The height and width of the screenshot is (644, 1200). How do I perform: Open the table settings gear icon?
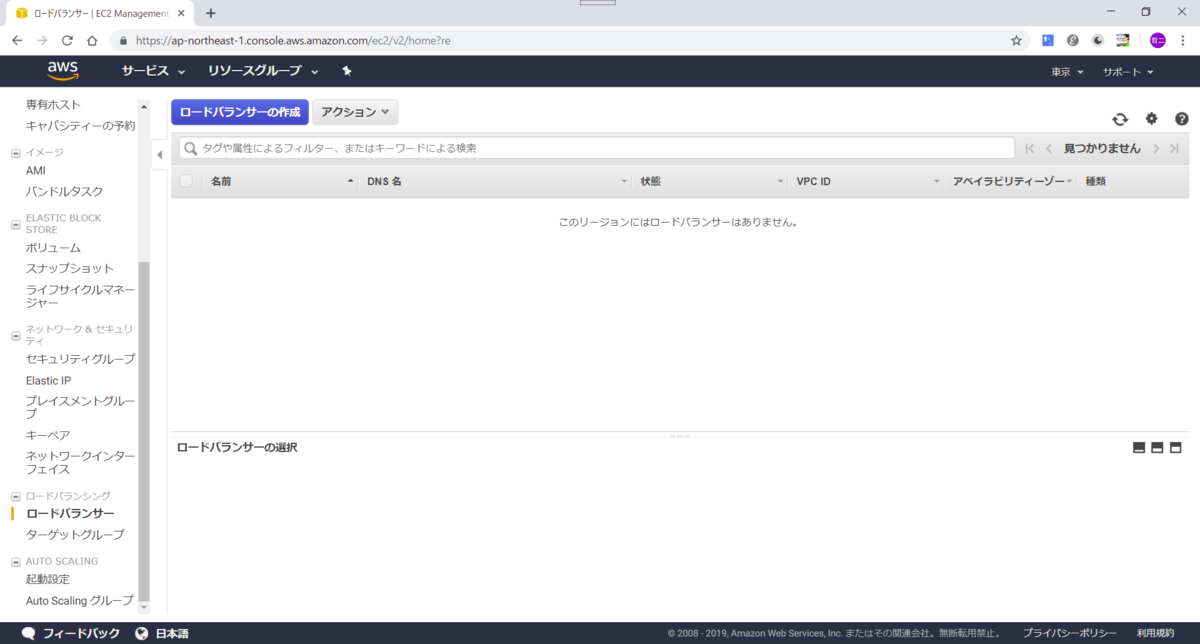[x=1151, y=118]
